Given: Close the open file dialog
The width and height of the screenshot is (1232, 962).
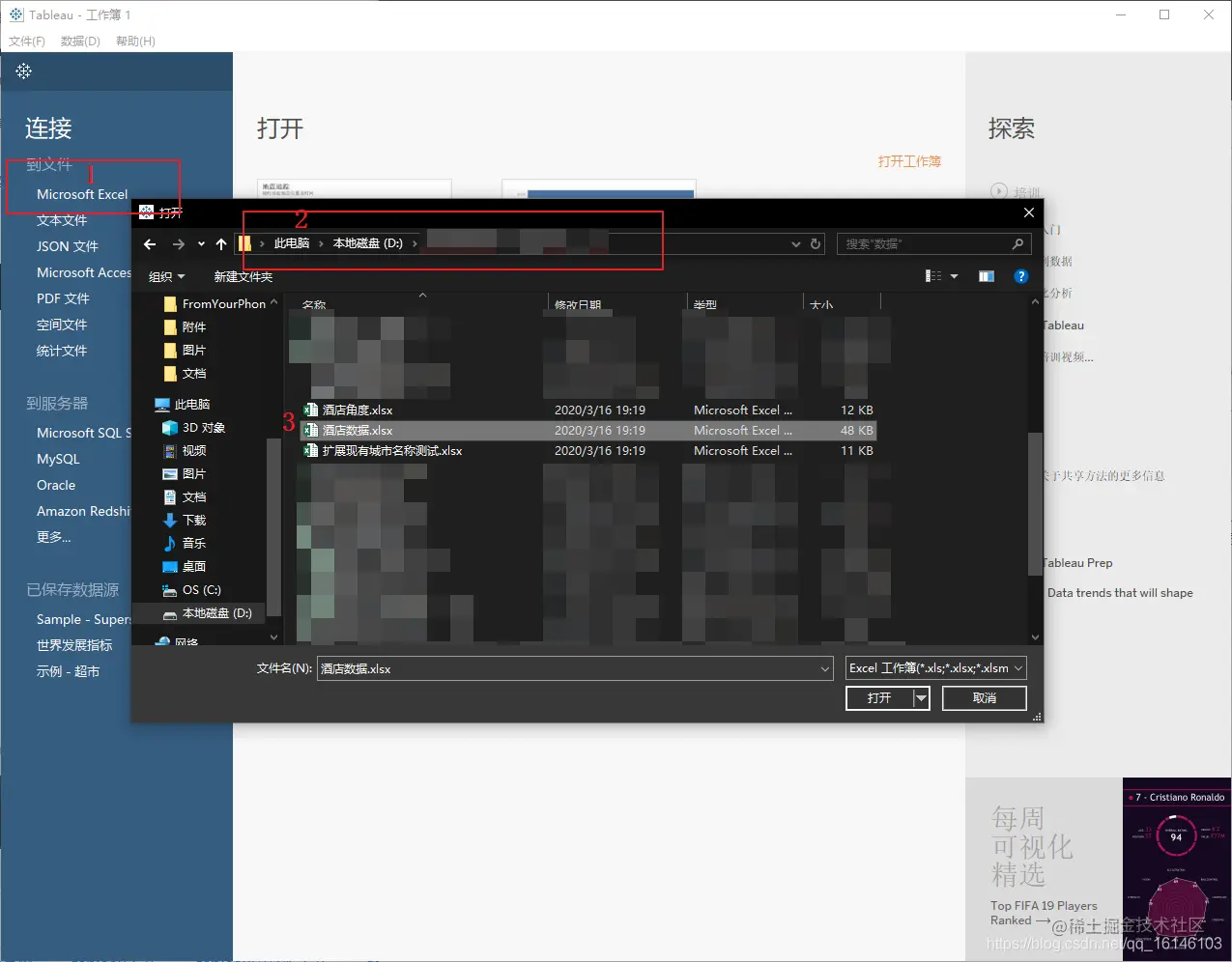Looking at the screenshot, I should pos(1029,212).
